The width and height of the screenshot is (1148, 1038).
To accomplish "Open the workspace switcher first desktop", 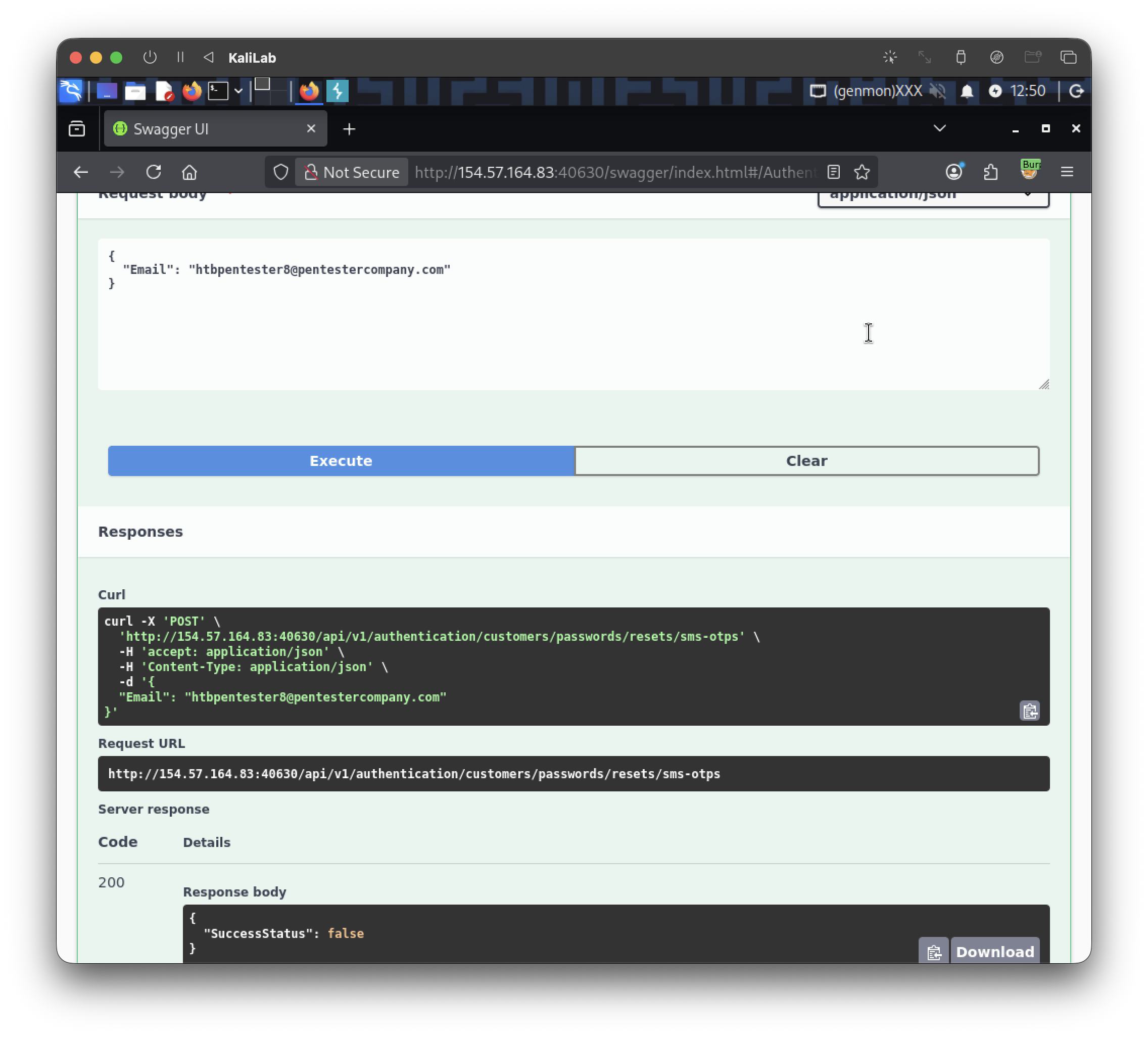I will (x=262, y=85).
